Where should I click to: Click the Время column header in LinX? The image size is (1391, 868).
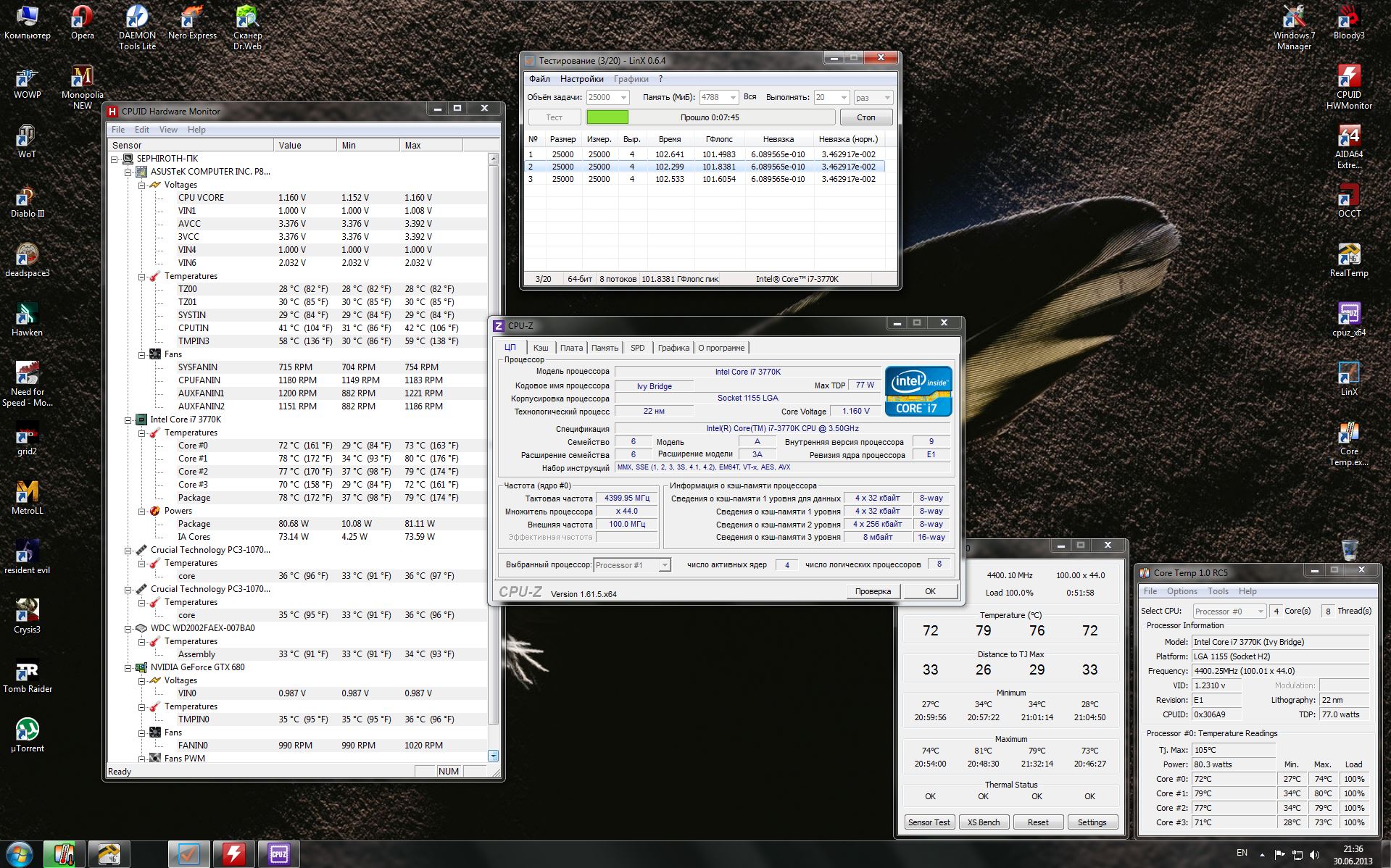click(670, 139)
